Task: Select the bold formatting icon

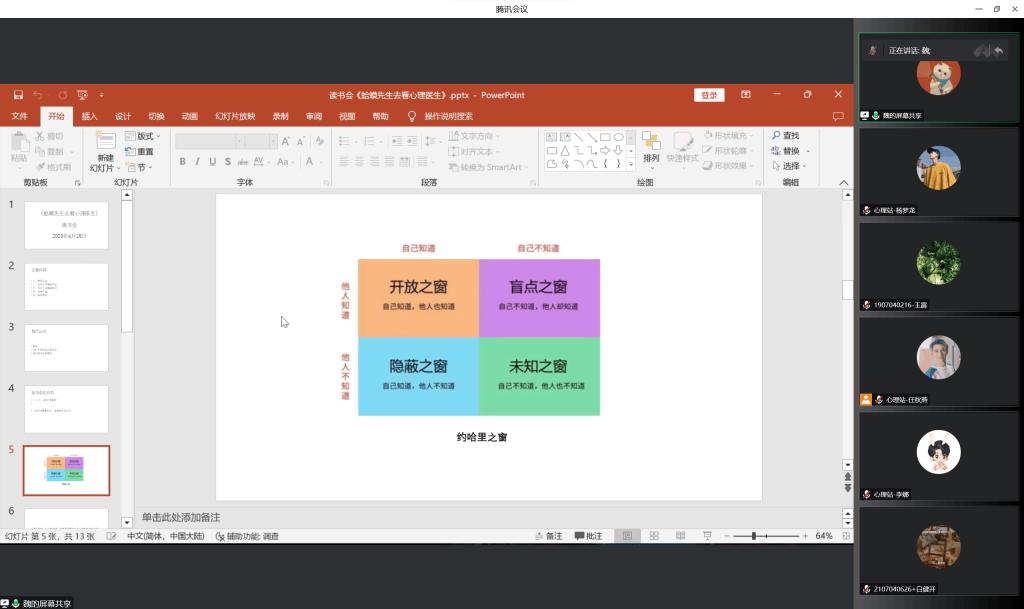Action: point(182,160)
